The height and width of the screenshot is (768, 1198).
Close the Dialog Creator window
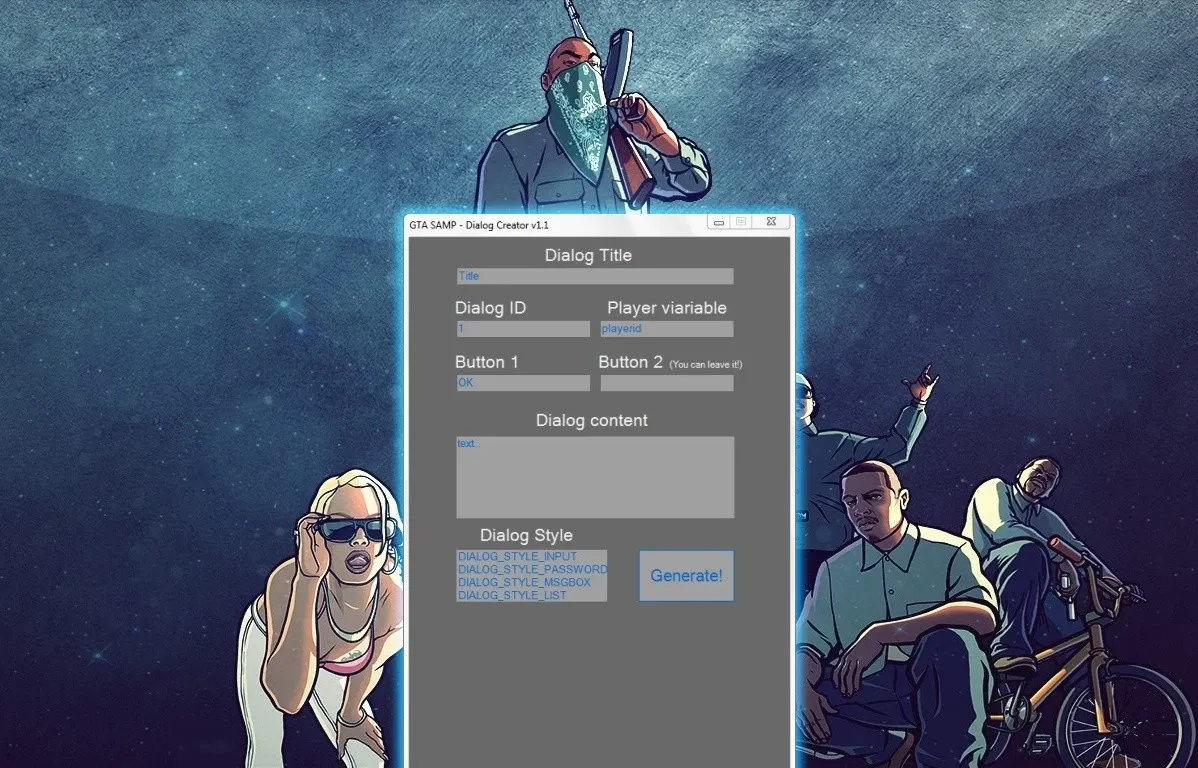[x=772, y=222]
